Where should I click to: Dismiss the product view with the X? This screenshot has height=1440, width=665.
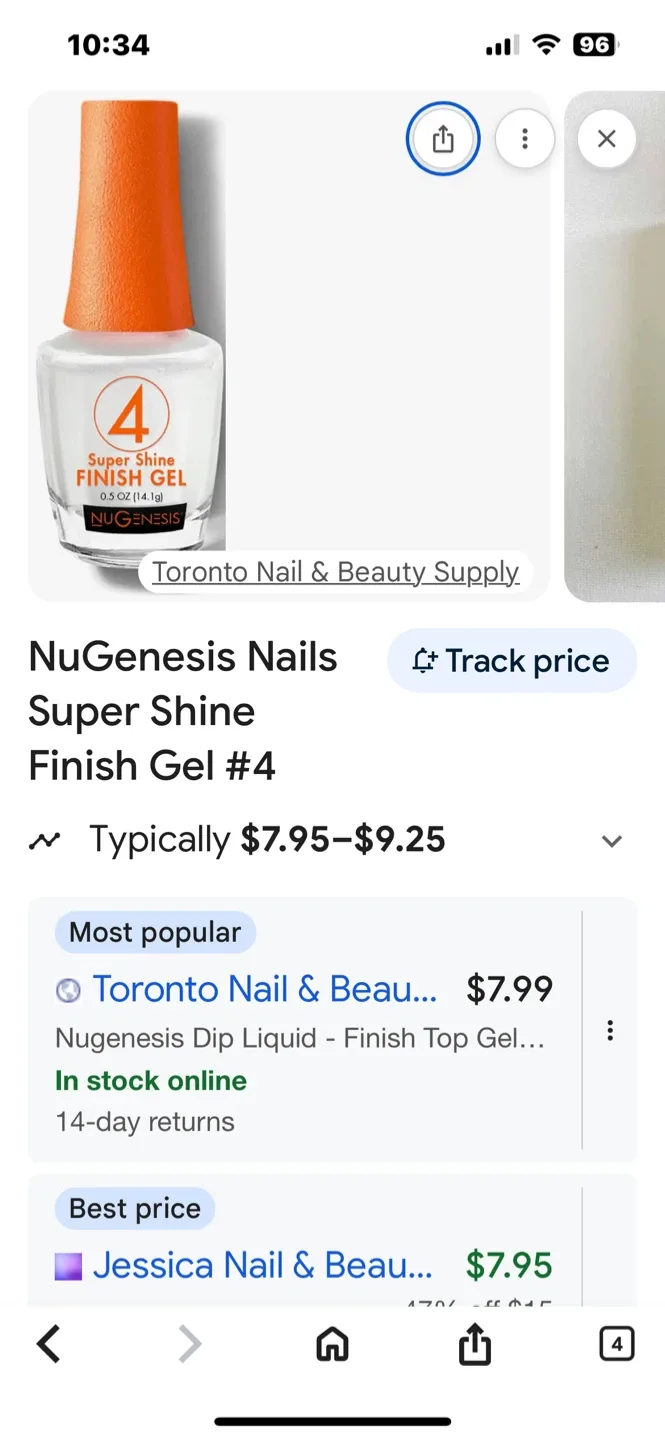click(606, 139)
